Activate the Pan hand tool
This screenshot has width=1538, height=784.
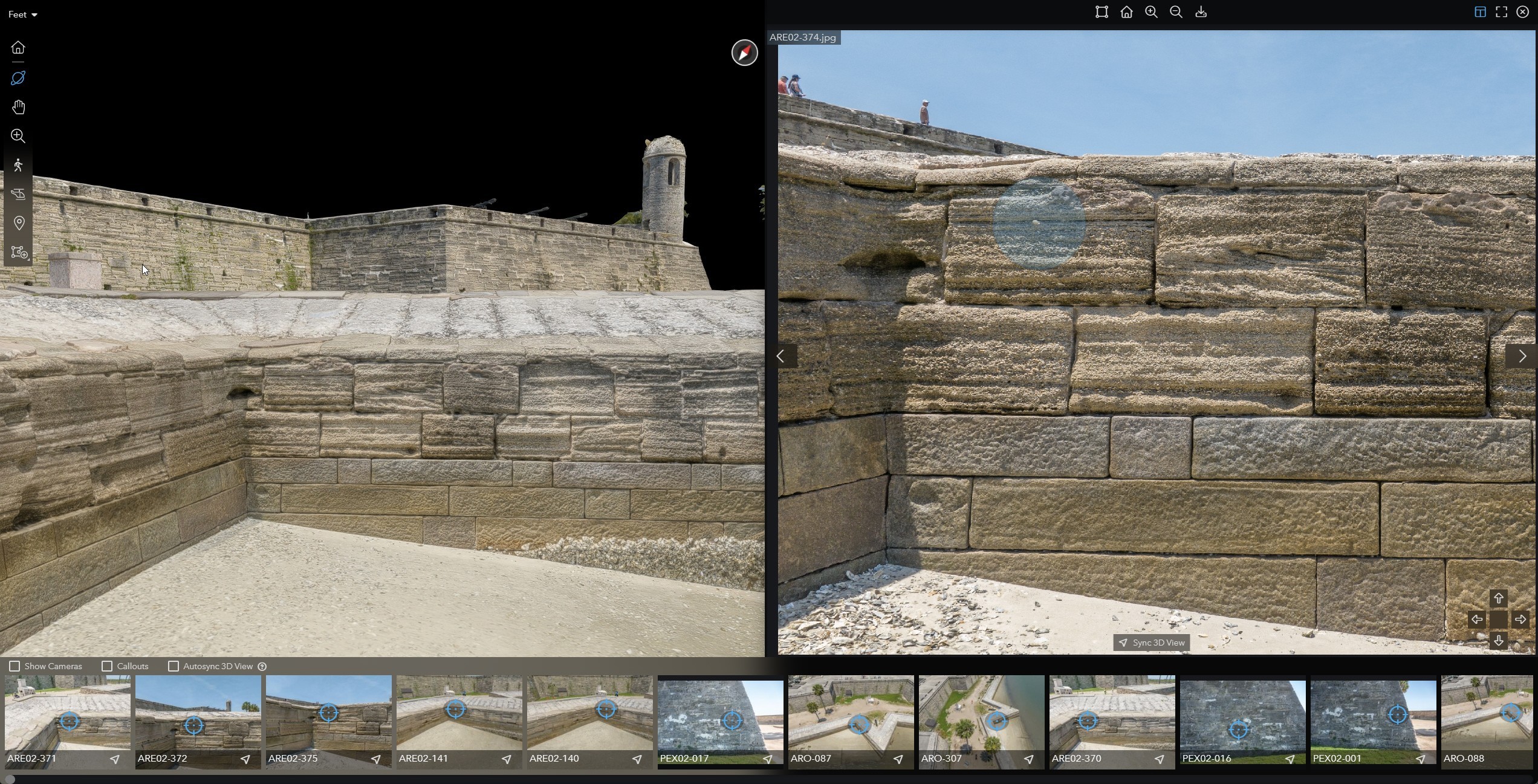pos(18,107)
